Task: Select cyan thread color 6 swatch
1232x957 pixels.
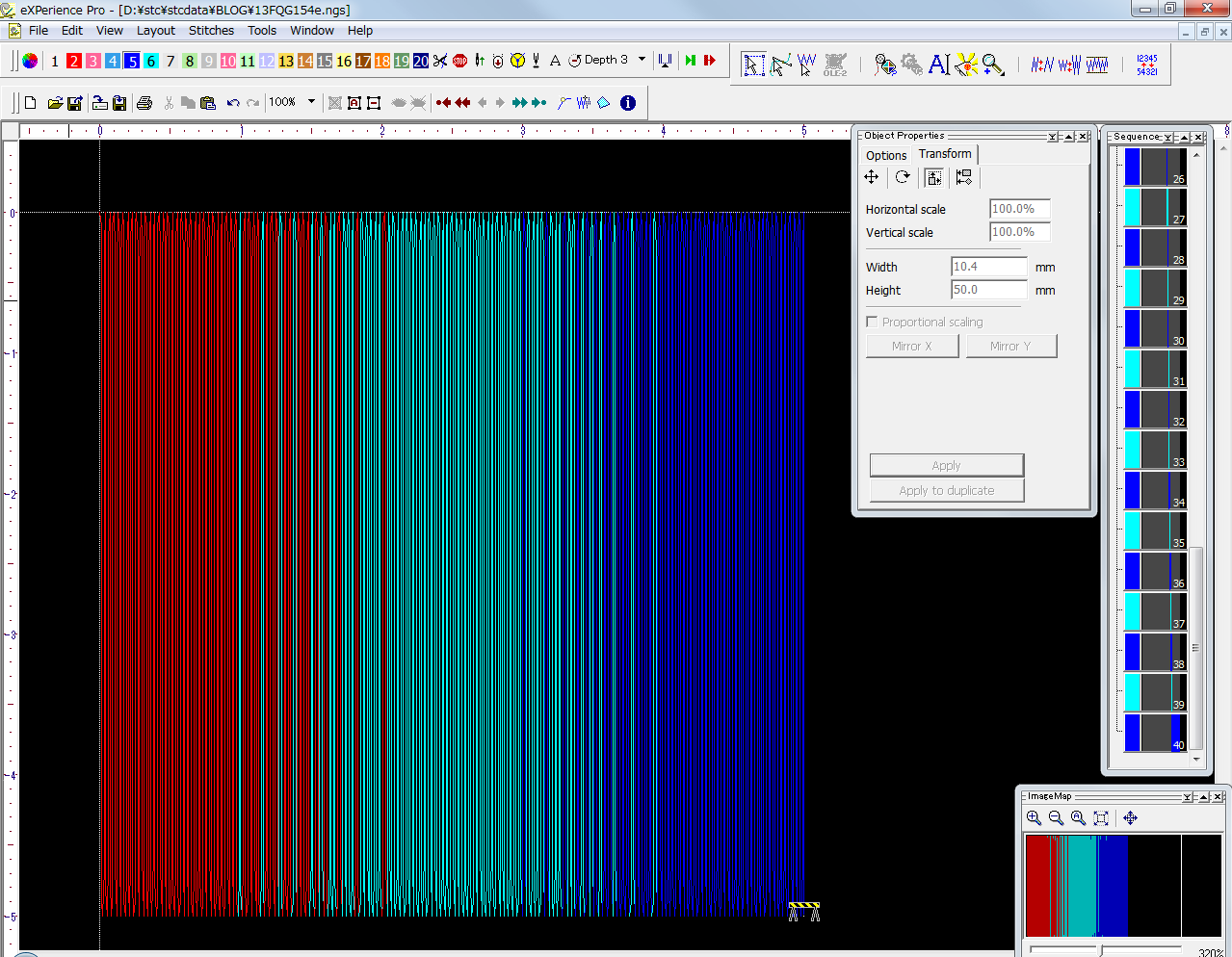Action: pyautogui.click(x=151, y=61)
